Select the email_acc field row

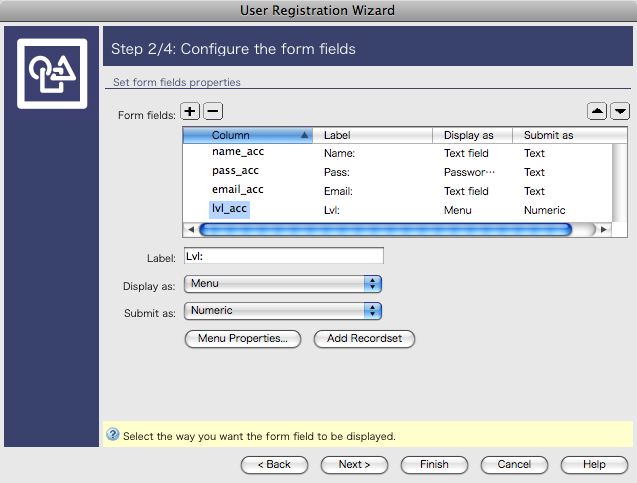238,190
